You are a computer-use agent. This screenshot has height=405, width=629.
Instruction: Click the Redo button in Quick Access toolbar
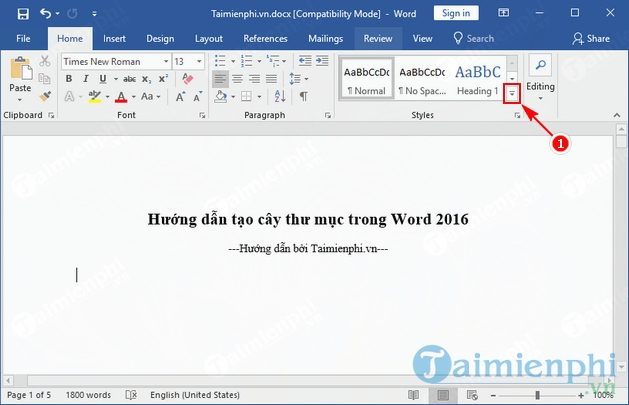72,14
